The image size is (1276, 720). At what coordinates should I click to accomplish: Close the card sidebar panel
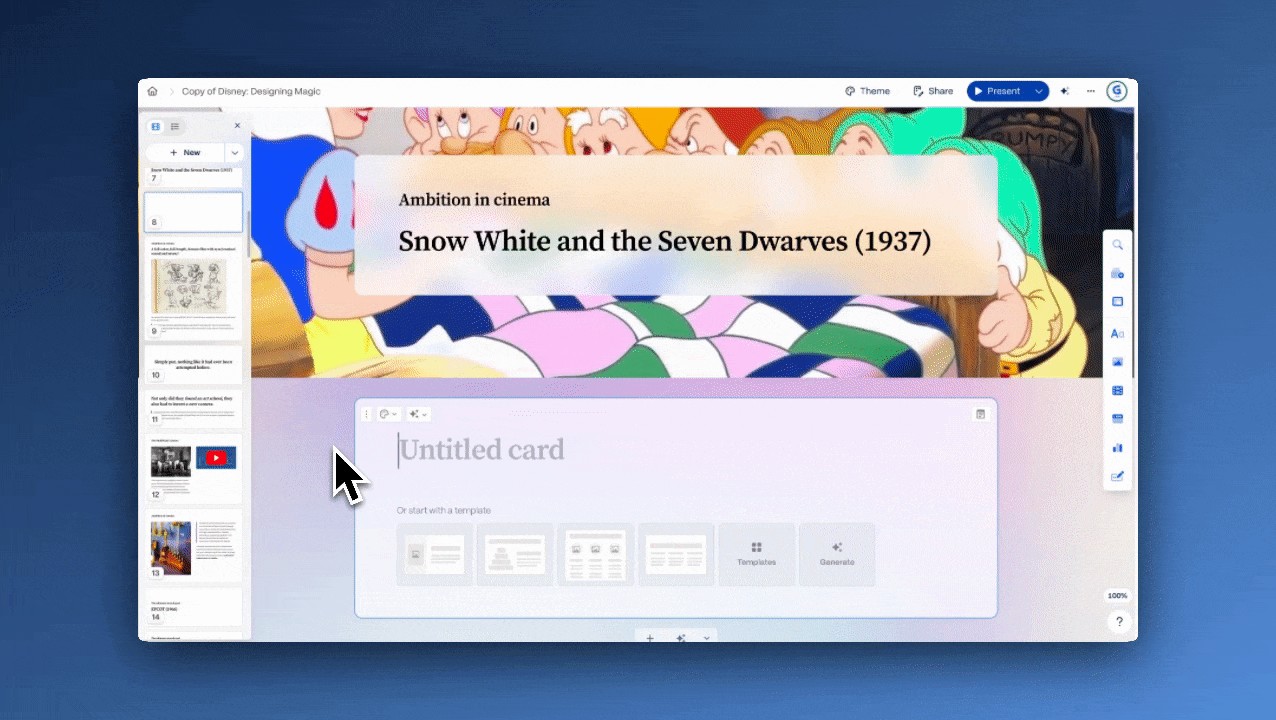pos(237,126)
